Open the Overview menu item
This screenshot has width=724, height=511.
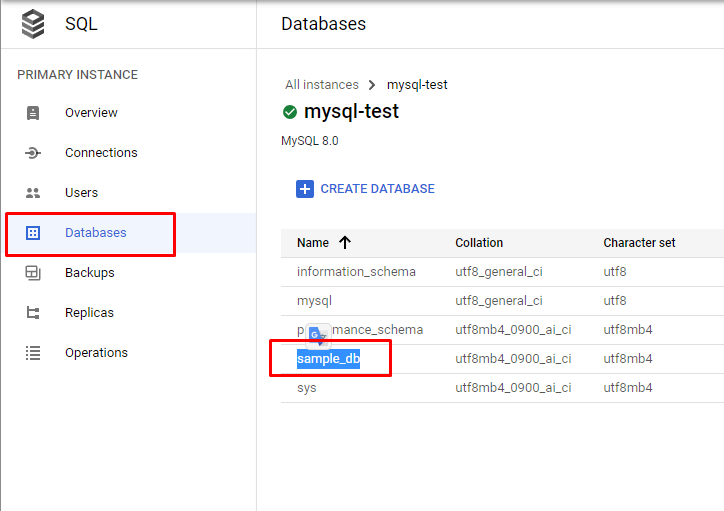[x=91, y=113]
